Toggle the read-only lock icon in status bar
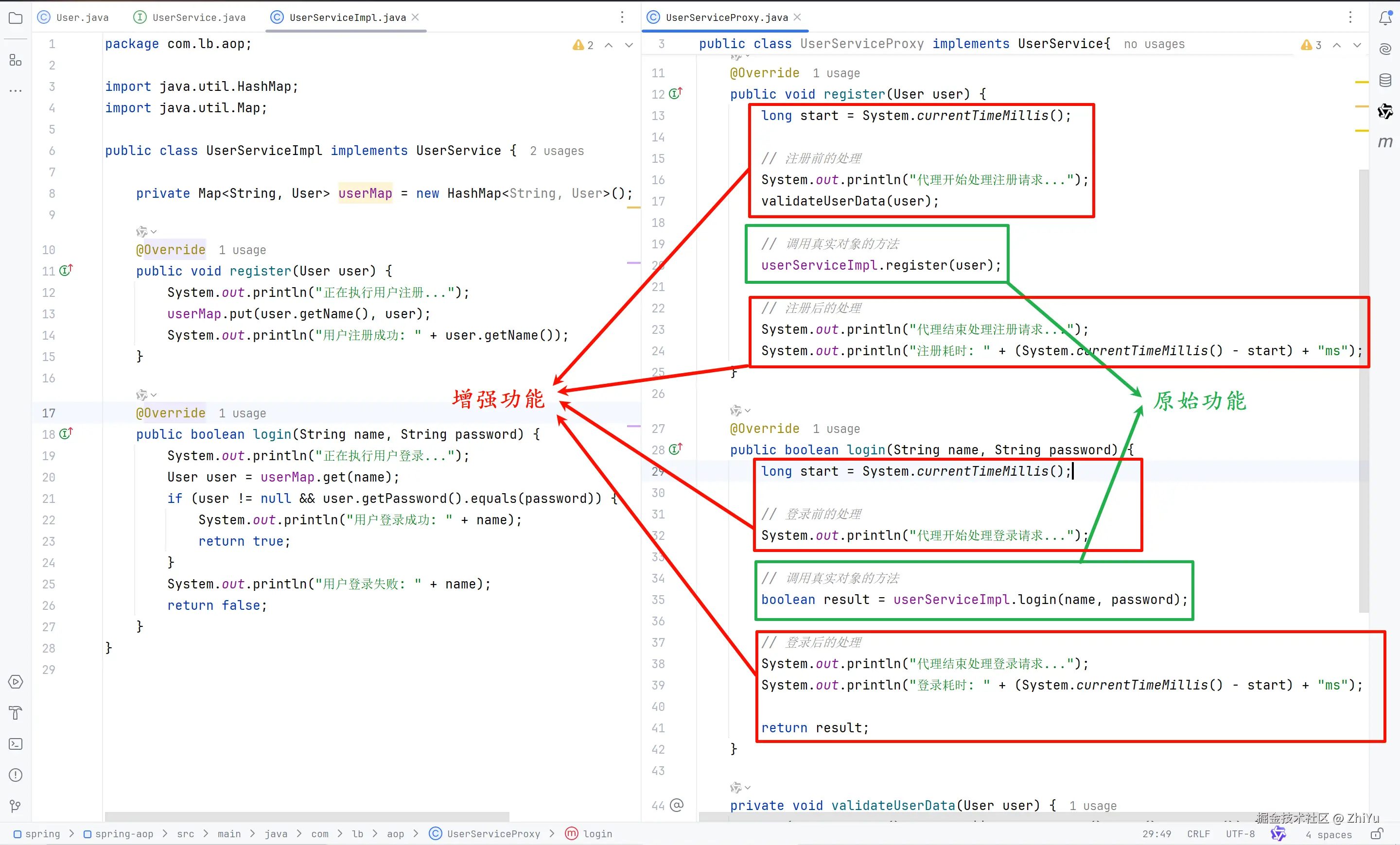The height and width of the screenshot is (845, 1400). pyautogui.click(x=1376, y=834)
